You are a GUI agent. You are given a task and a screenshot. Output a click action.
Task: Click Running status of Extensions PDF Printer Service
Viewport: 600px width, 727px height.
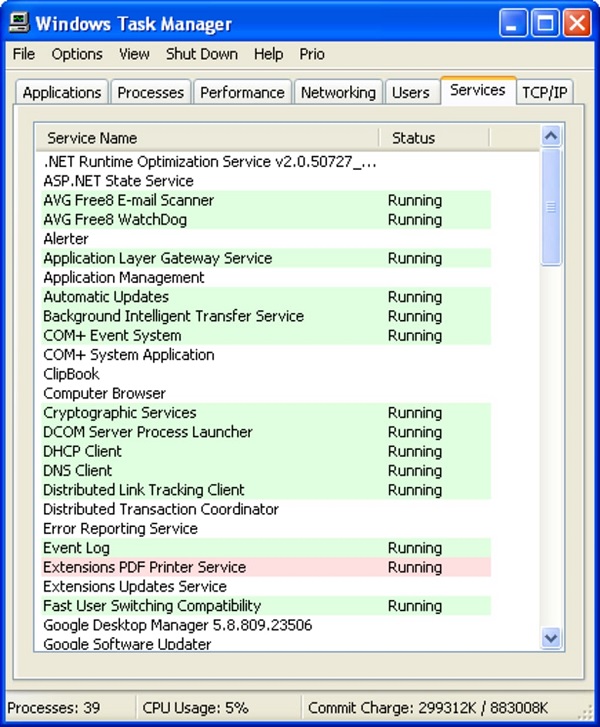(x=415, y=568)
